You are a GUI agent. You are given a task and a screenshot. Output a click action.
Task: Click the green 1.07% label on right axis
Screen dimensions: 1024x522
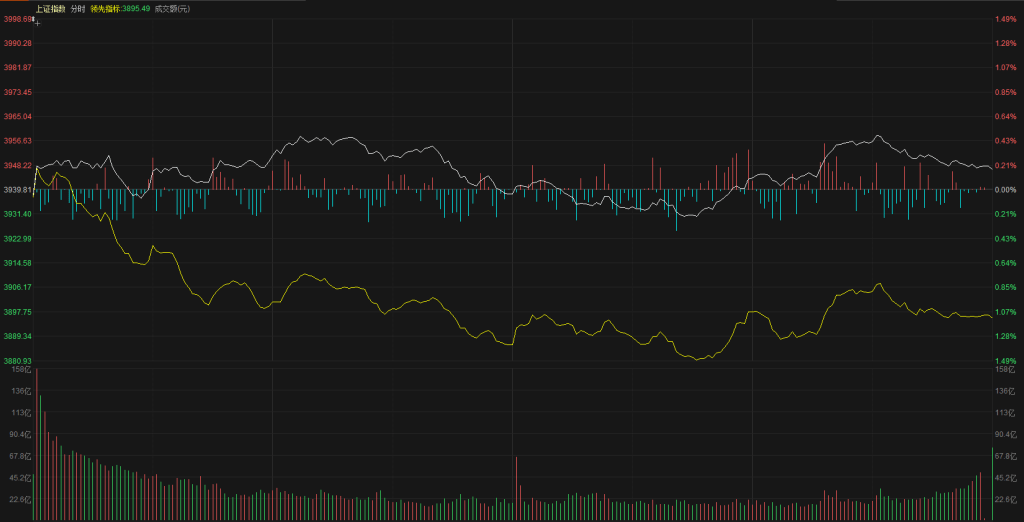[x=1005, y=312]
